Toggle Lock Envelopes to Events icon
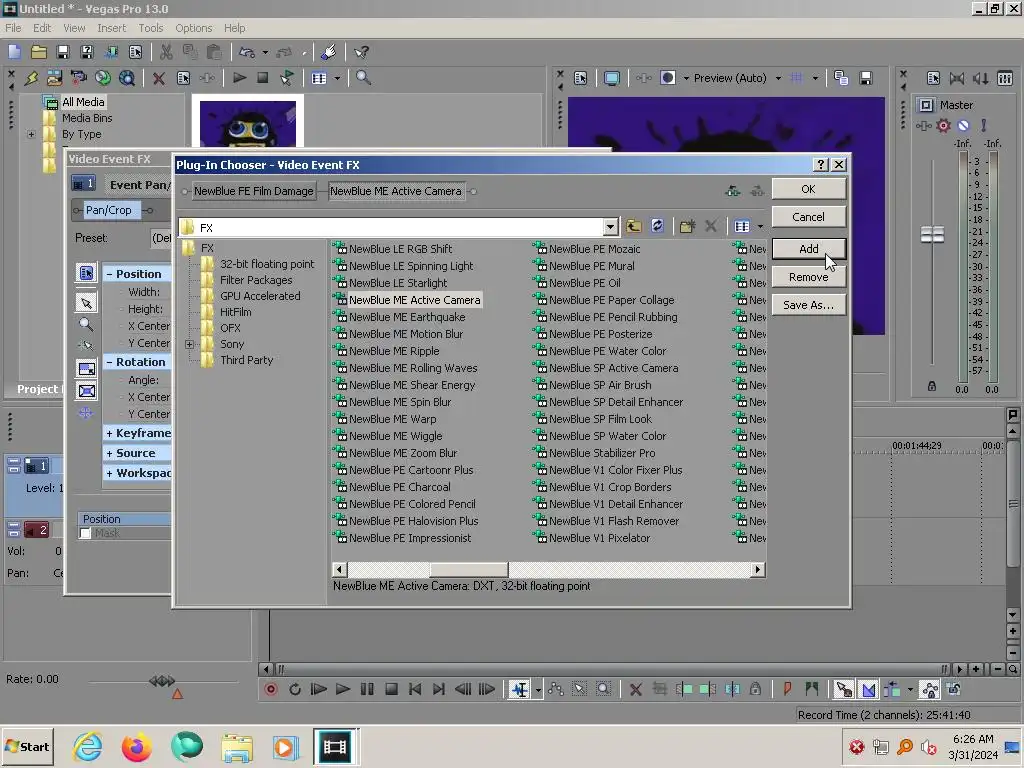This screenshot has height=768, width=1024. click(x=930, y=689)
